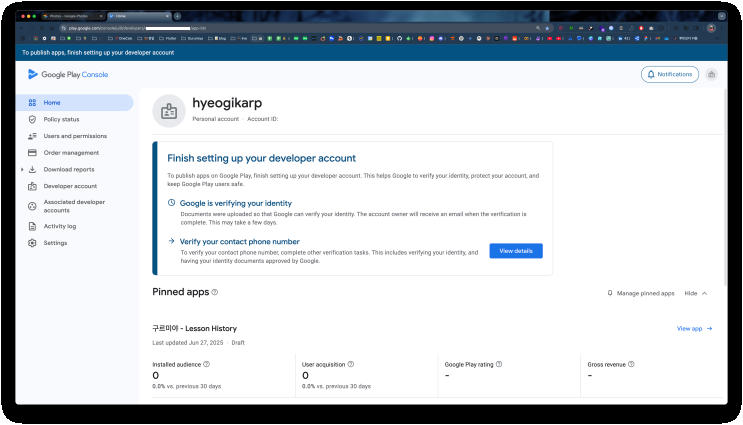Viewport: 743px width, 425px height.
Task: Click the Last updated Jun 27, 2025 text
Action: 188,343
